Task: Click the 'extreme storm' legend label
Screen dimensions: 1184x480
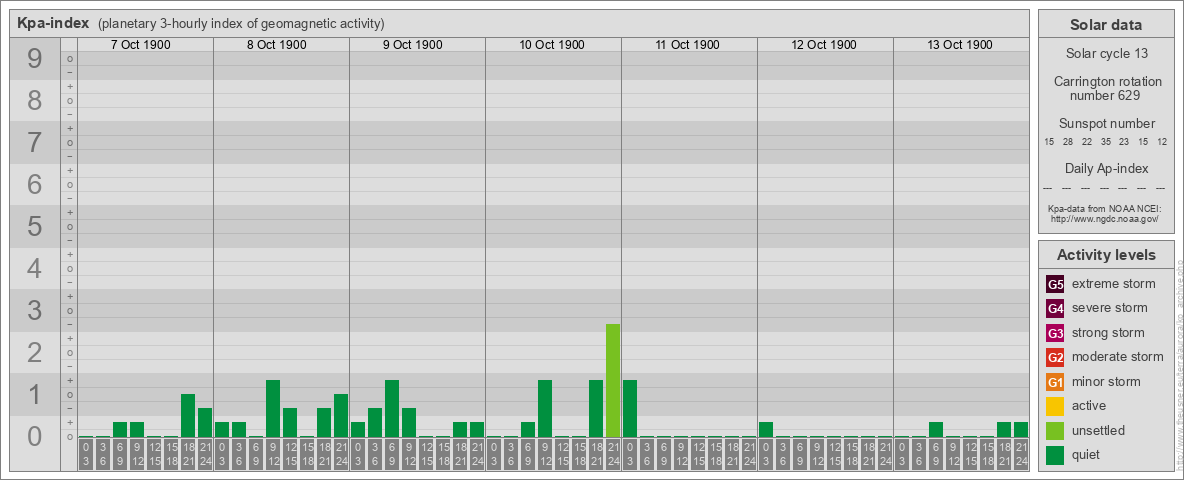Action: click(1114, 284)
